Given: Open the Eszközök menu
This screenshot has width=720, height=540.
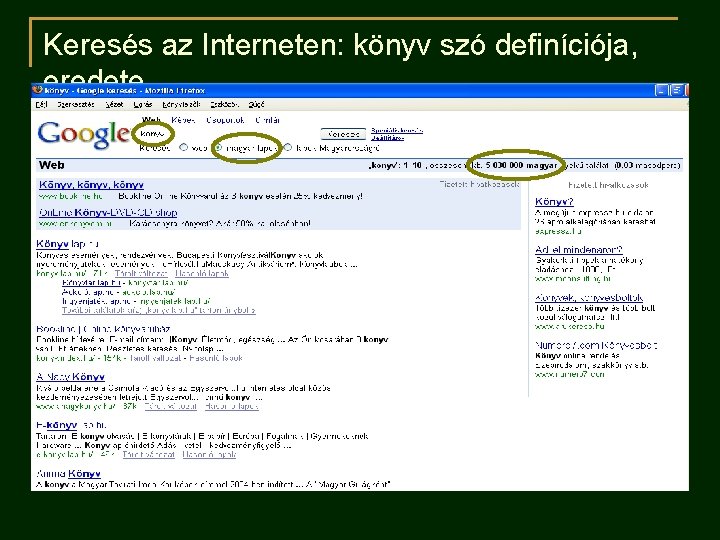Looking at the screenshot, I should coord(225,105).
